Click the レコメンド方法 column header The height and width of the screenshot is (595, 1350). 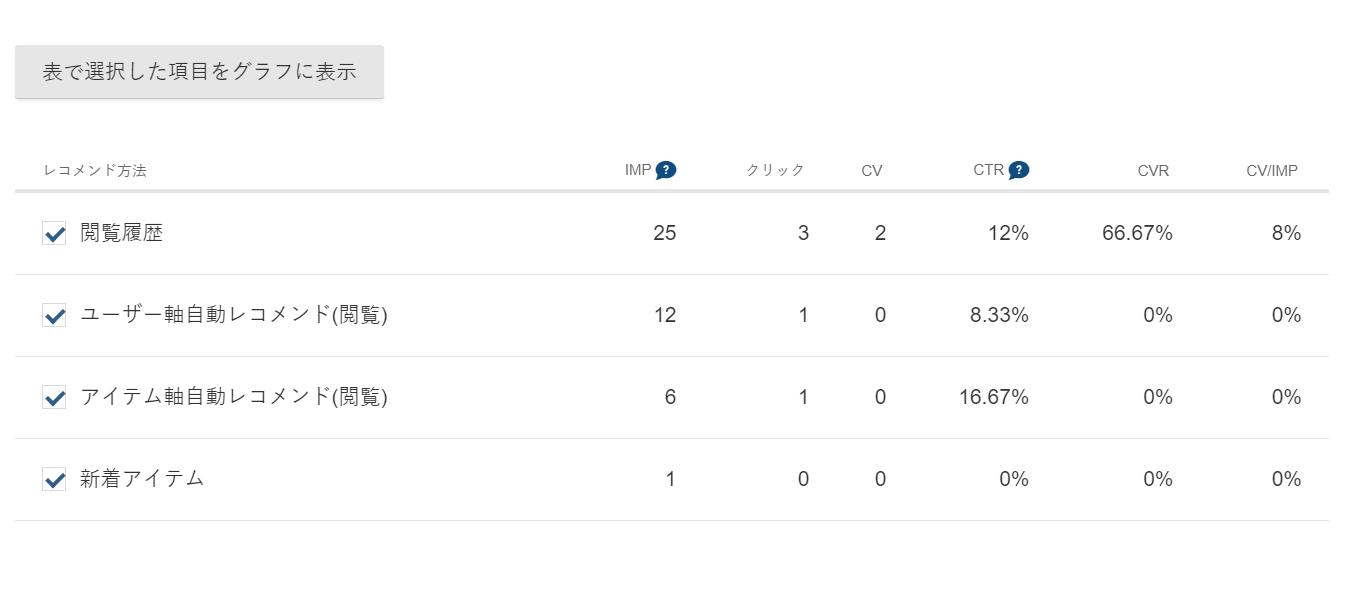[95, 171]
